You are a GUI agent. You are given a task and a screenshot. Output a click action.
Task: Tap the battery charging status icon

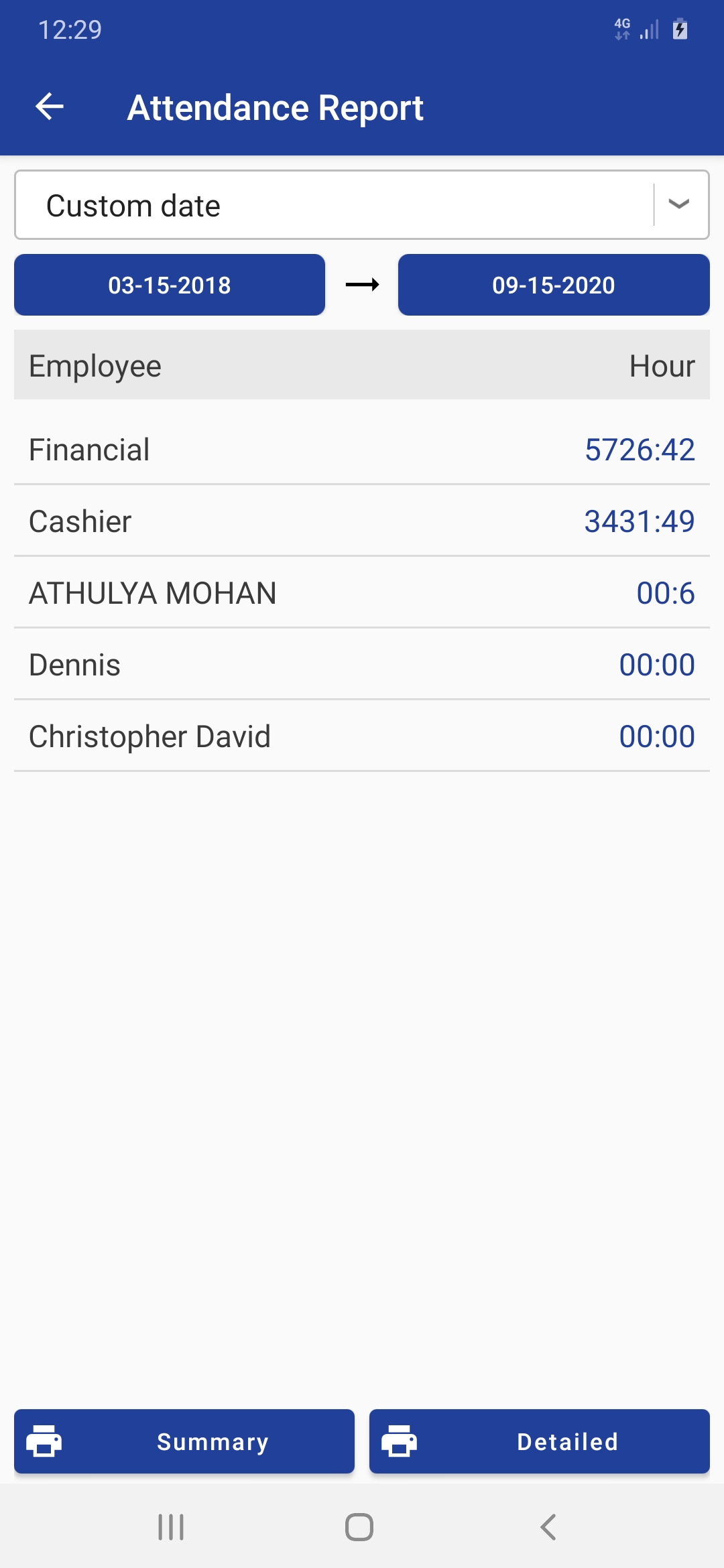[x=680, y=29]
